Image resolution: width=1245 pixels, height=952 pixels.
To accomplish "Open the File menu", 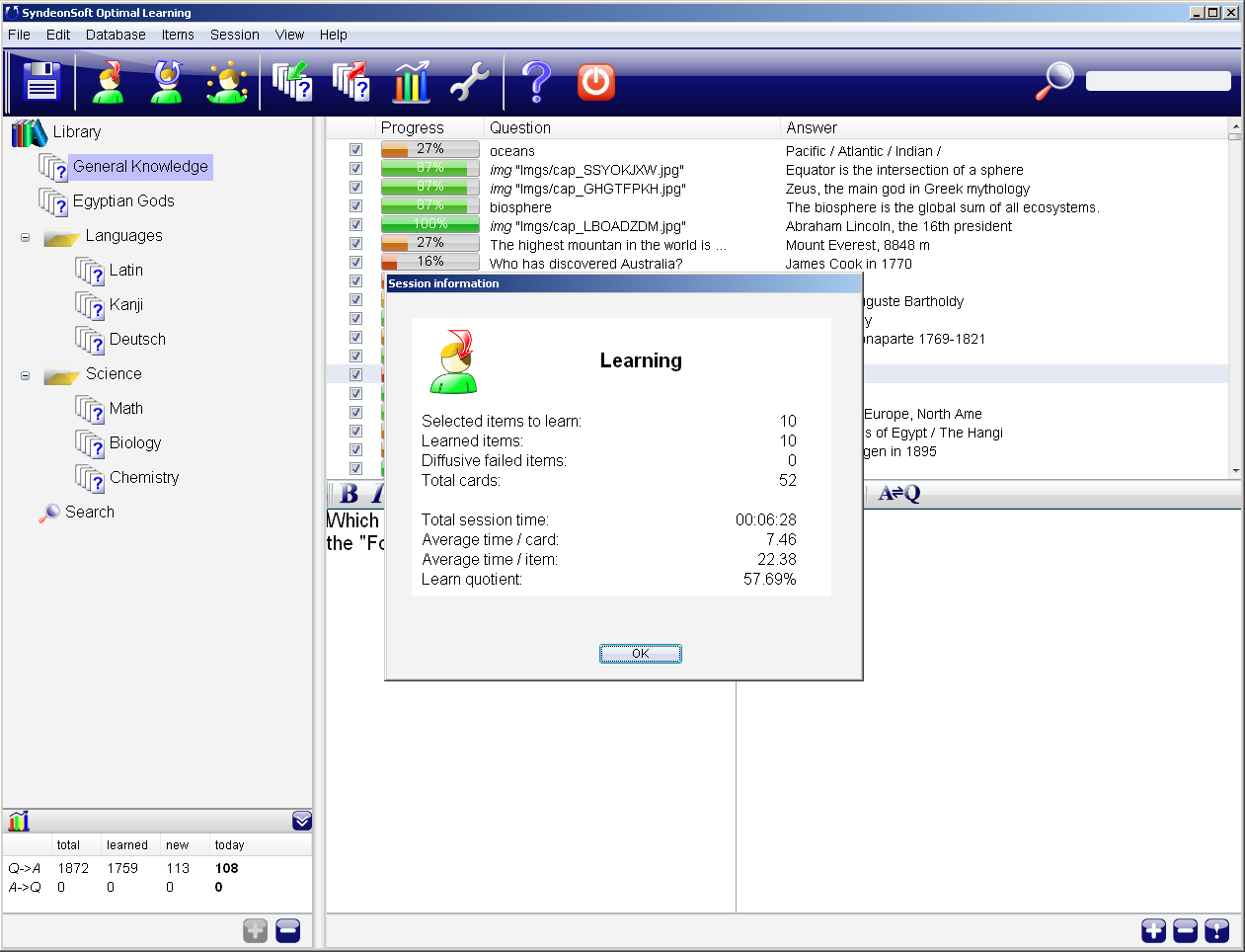I will [x=19, y=35].
